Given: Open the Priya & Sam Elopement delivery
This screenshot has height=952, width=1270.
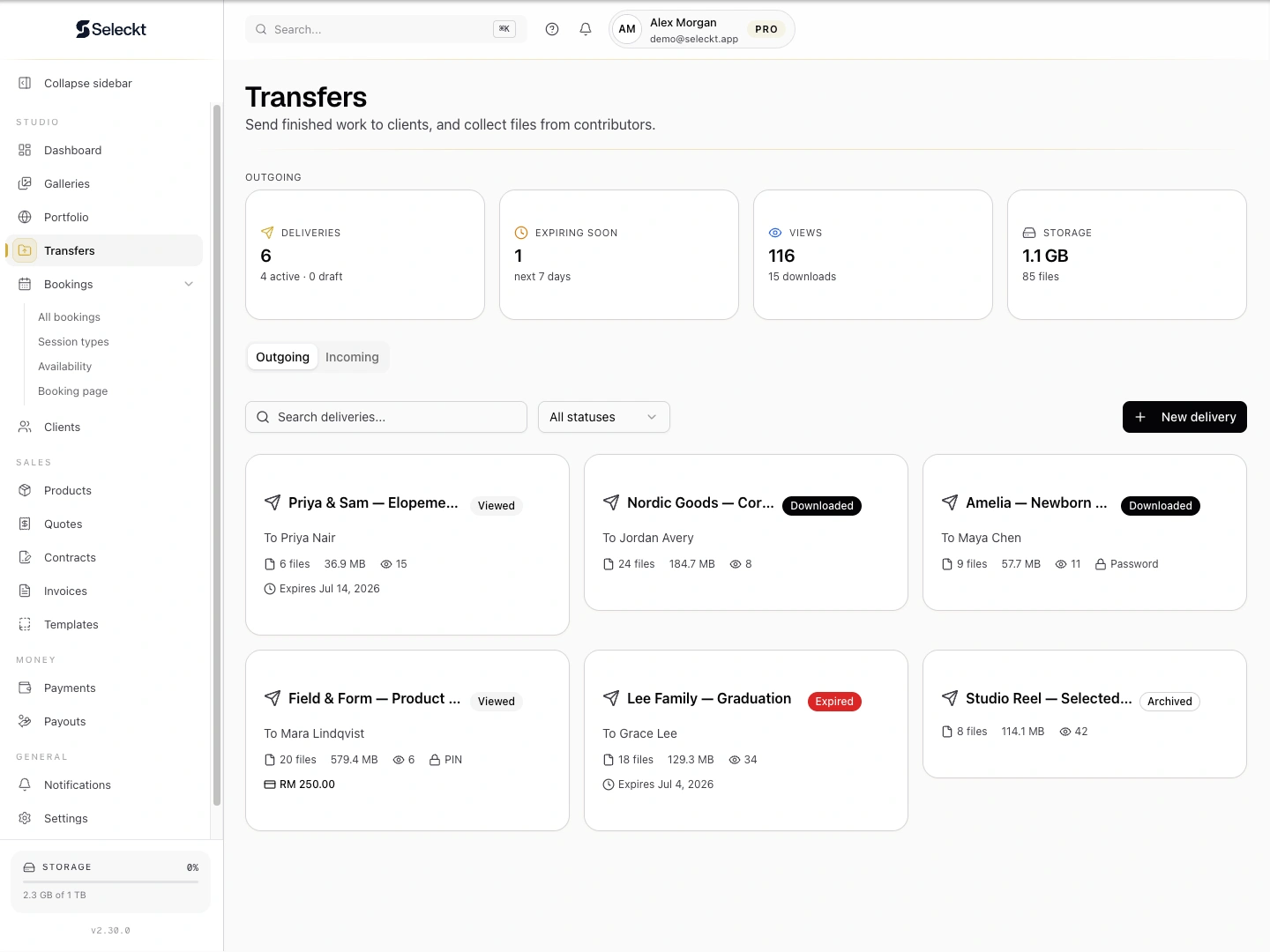Looking at the screenshot, I should tap(407, 545).
